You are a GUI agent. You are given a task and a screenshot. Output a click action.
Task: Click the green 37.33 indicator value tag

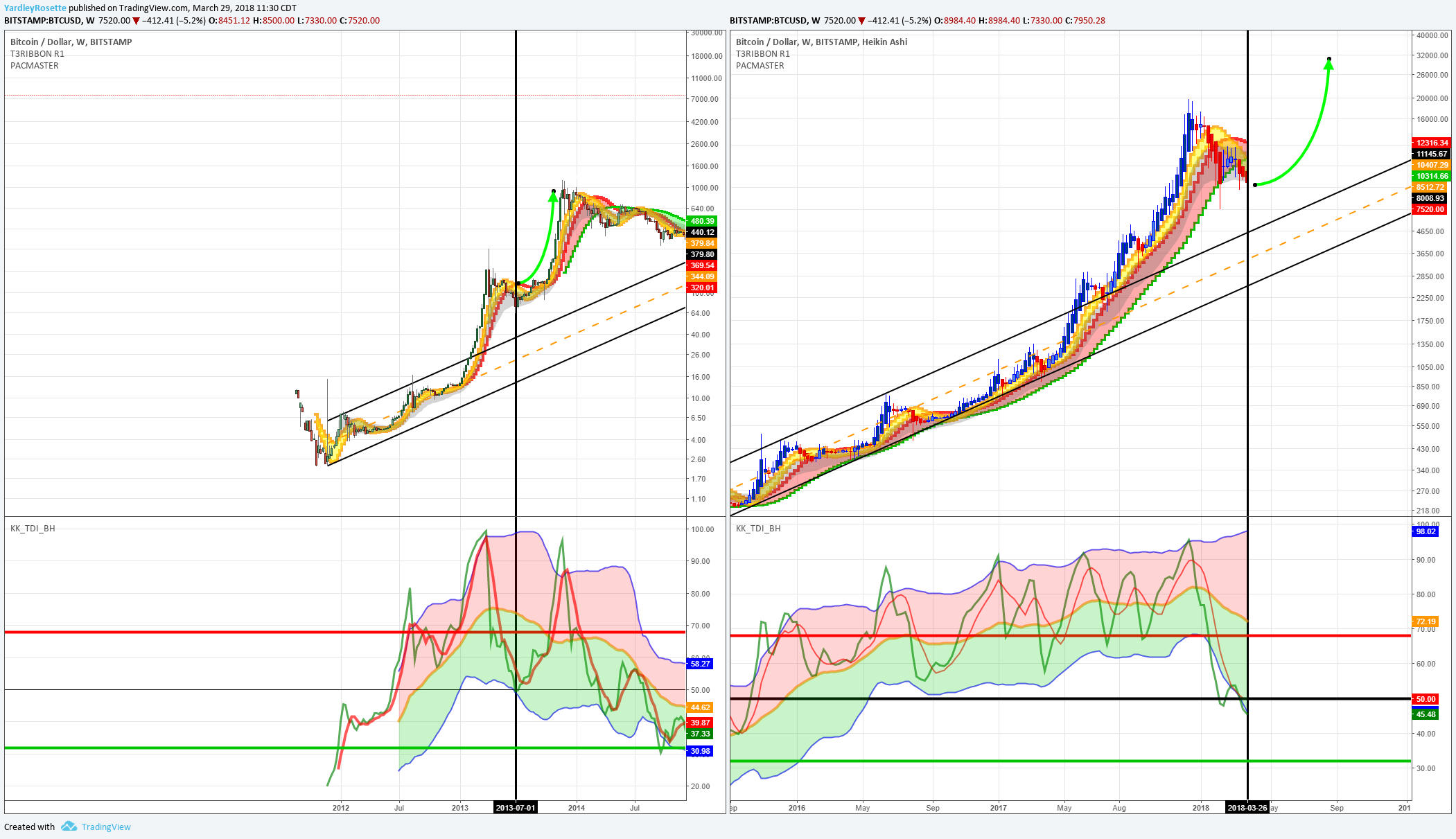(x=700, y=734)
